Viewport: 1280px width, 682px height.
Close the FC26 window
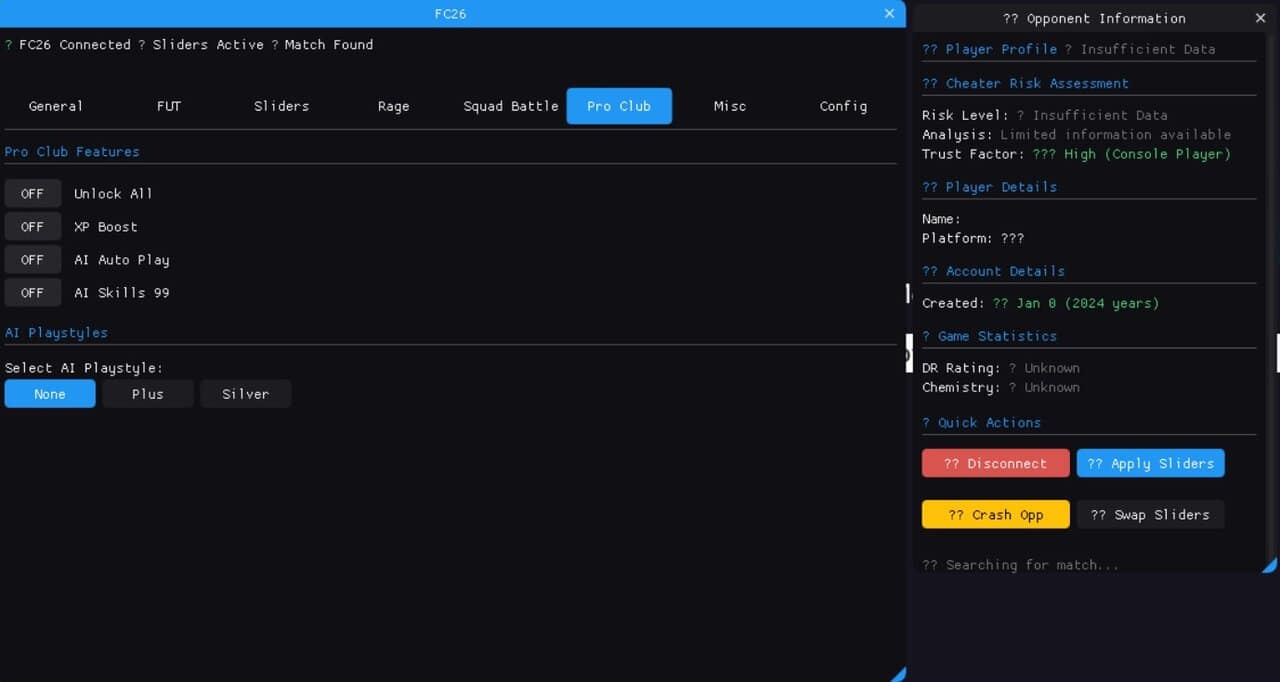tap(889, 14)
